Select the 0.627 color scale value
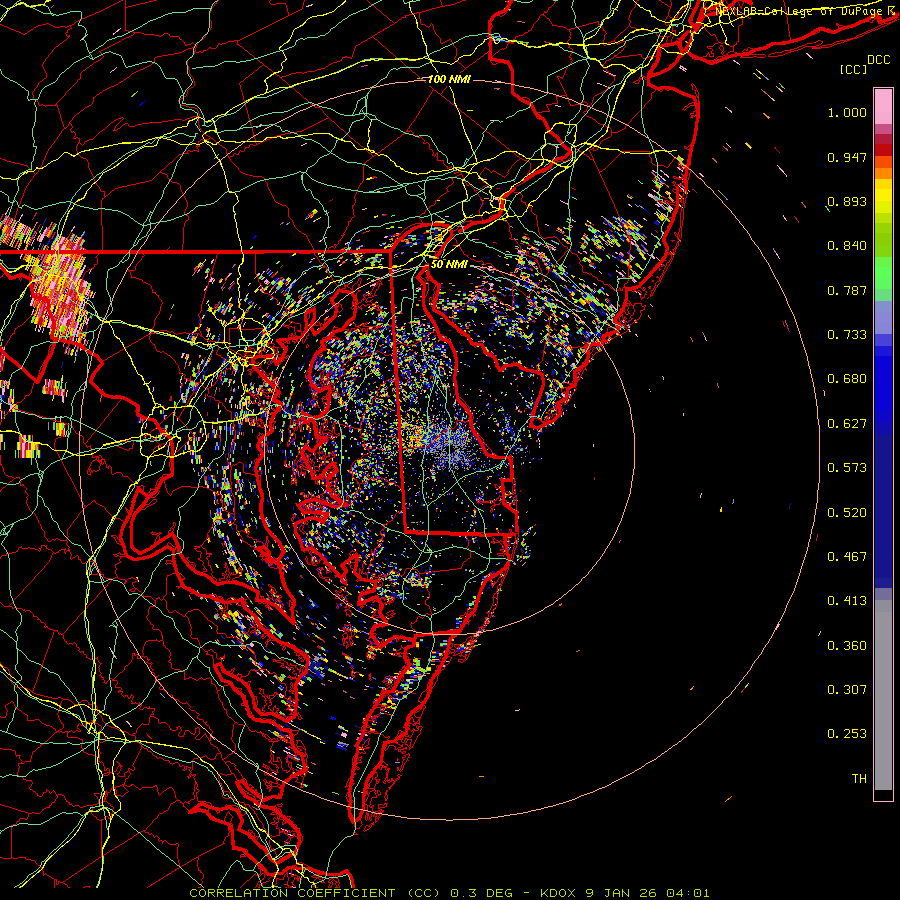The height and width of the screenshot is (900, 900). [847, 424]
